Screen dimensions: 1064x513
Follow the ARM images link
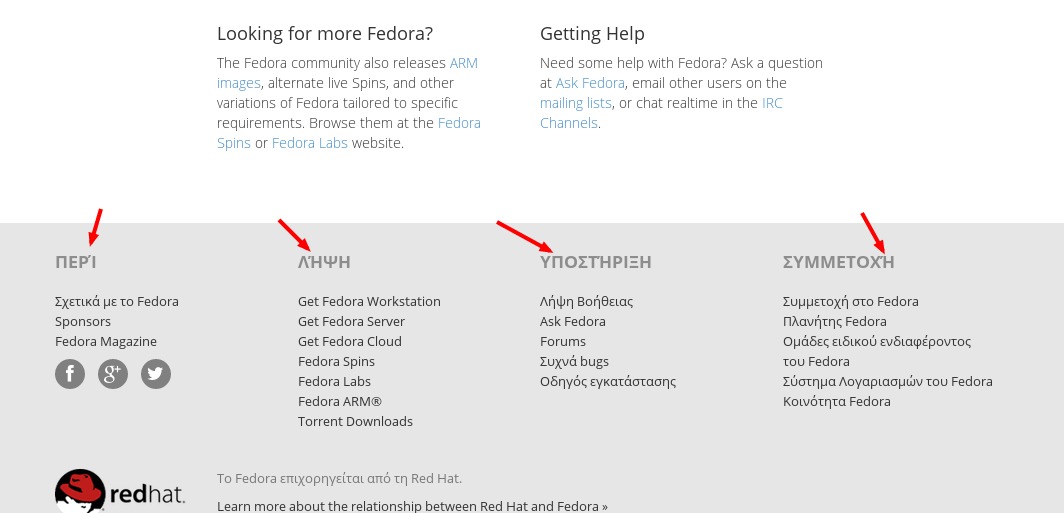point(463,63)
